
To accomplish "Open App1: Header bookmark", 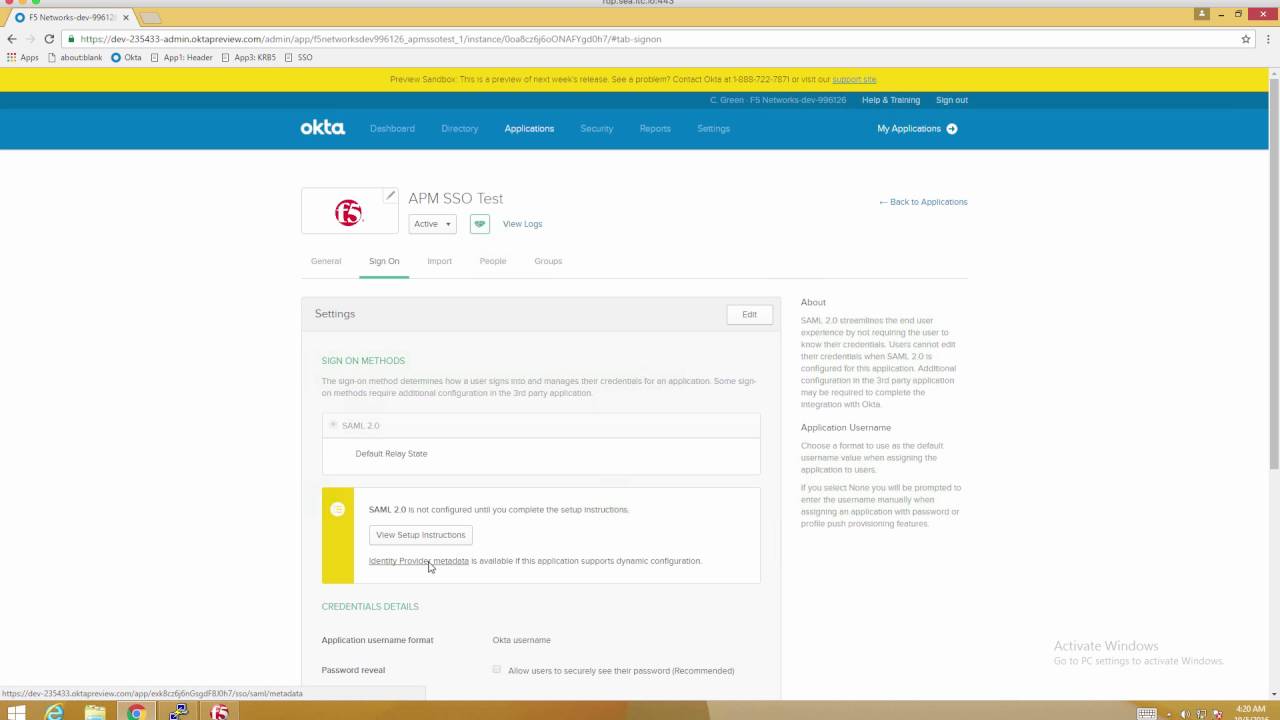I will click(x=181, y=57).
